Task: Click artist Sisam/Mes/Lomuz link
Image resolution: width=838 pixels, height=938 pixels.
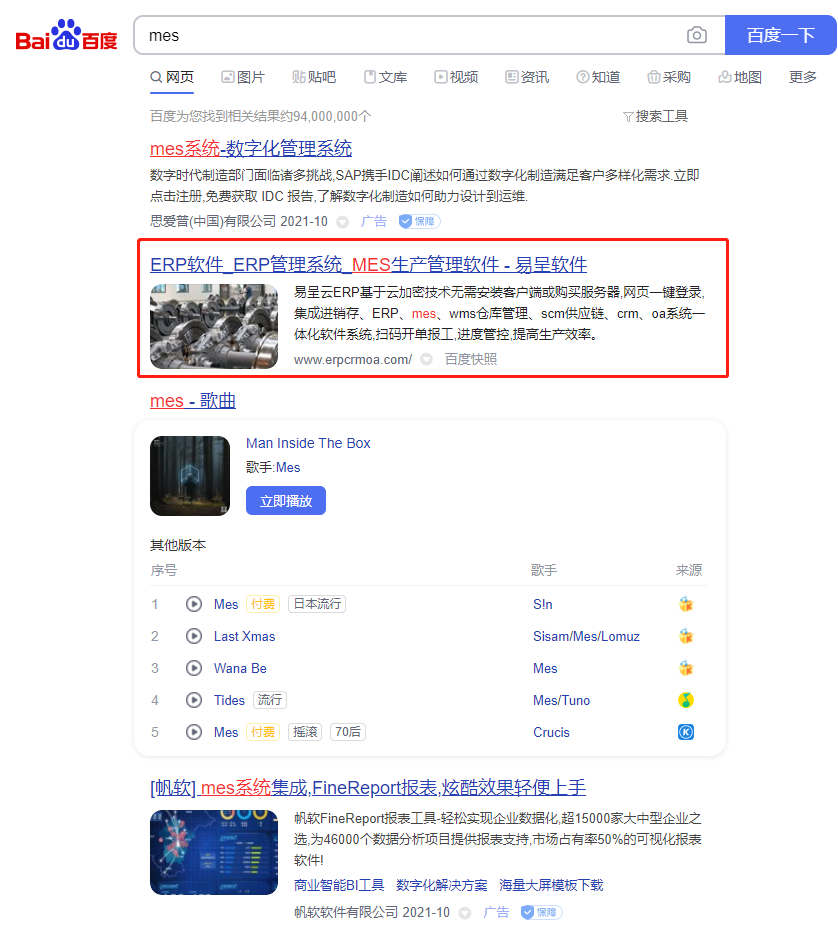Action: [x=586, y=636]
